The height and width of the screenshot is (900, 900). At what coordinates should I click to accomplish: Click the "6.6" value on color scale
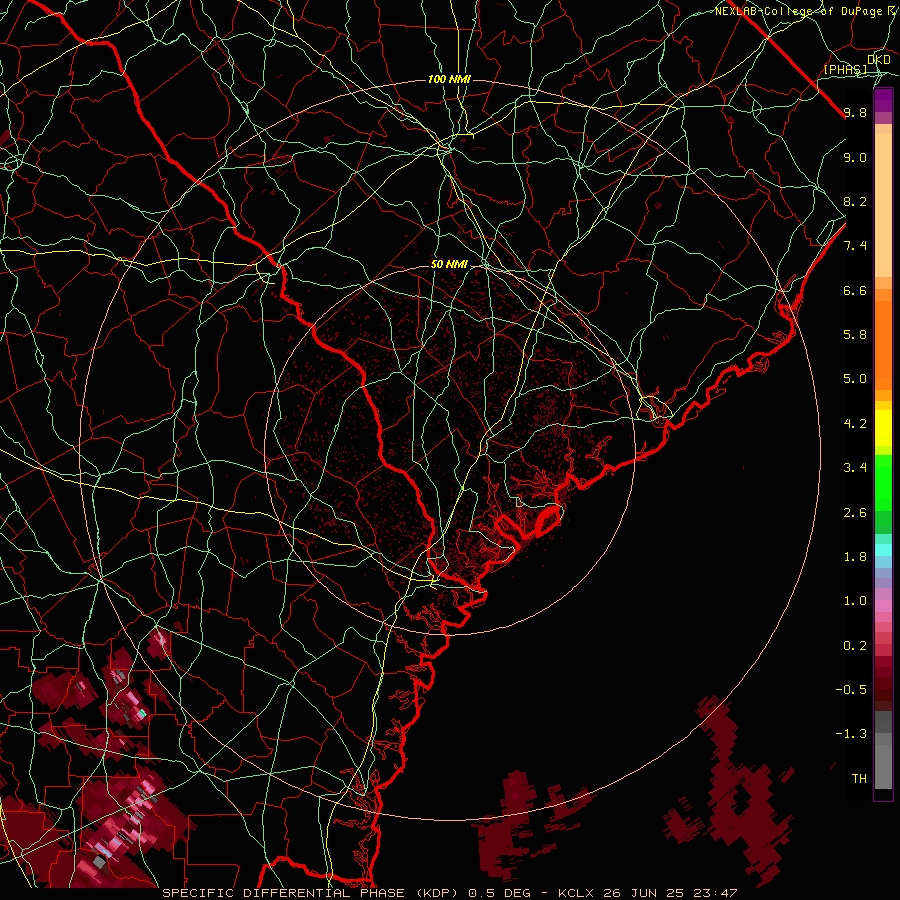tap(855, 290)
